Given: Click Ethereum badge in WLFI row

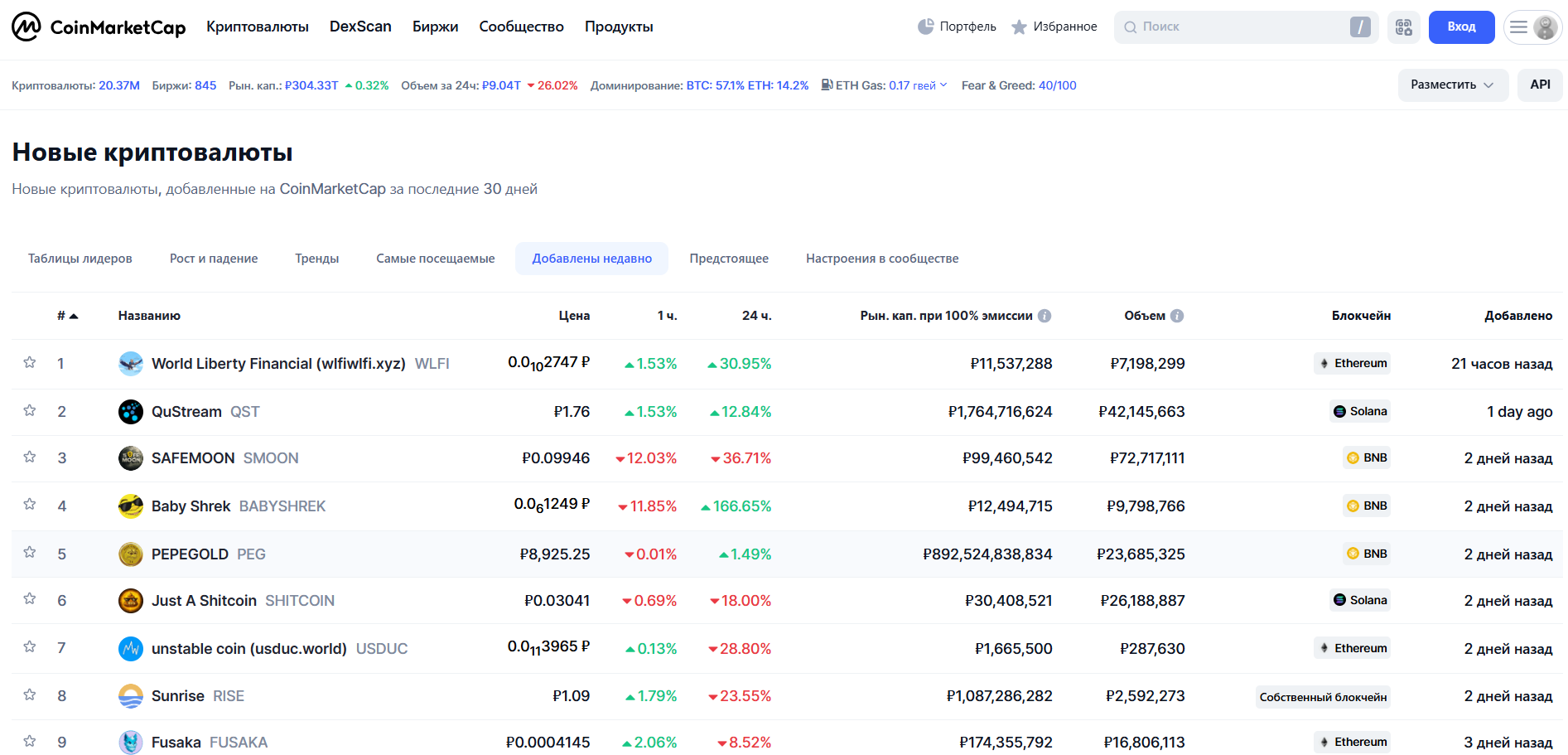Looking at the screenshot, I should 1352,363.
